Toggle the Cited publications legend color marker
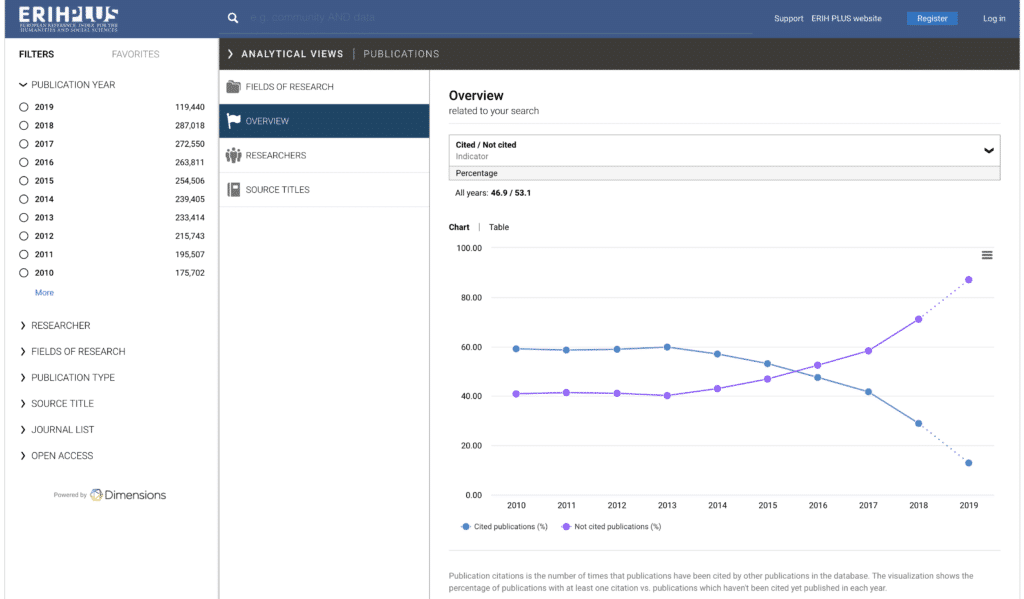The height and width of the screenshot is (599, 1024). click(x=465, y=526)
